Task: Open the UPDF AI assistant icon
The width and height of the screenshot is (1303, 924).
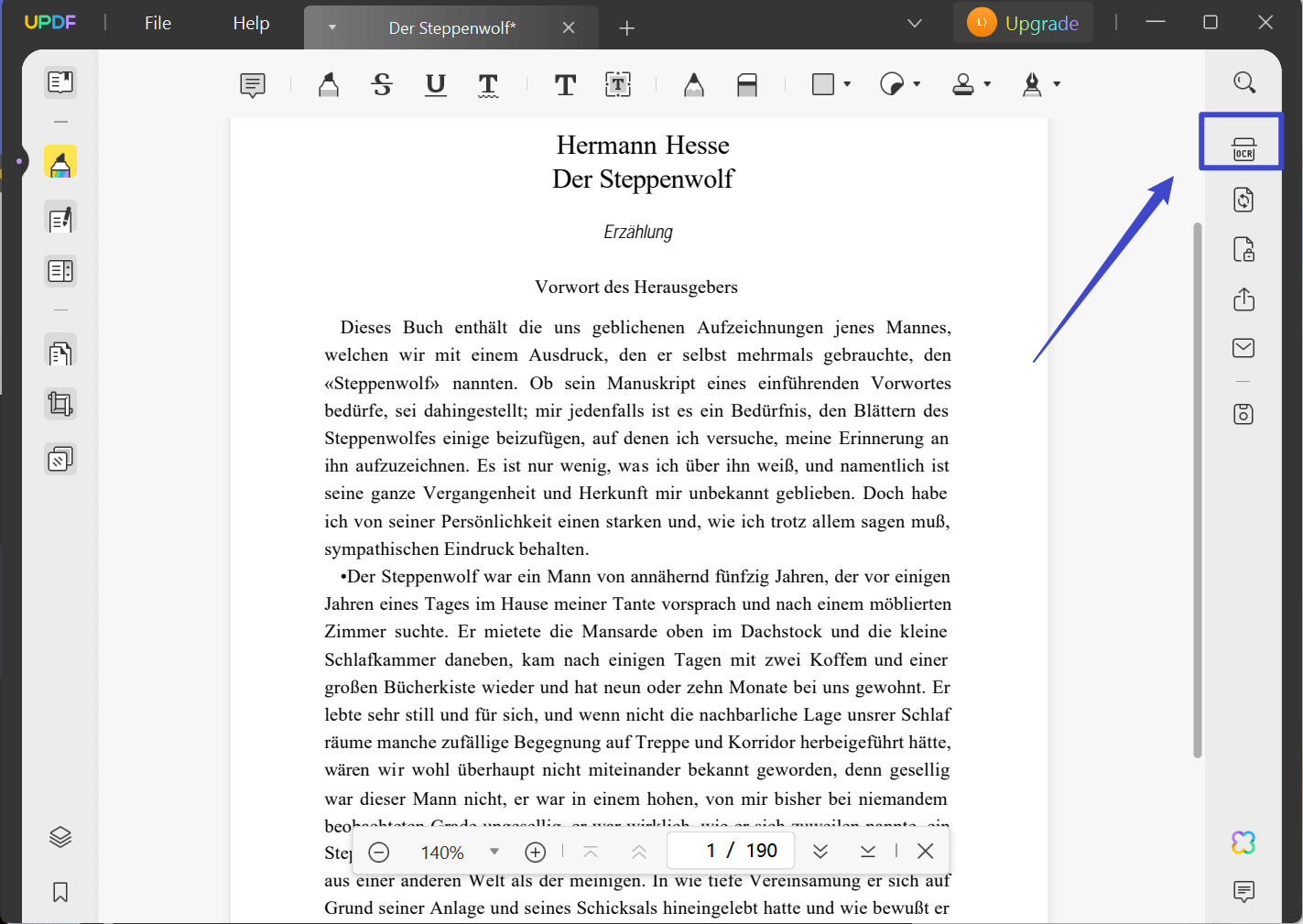Action: click(x=1243, y=842)
